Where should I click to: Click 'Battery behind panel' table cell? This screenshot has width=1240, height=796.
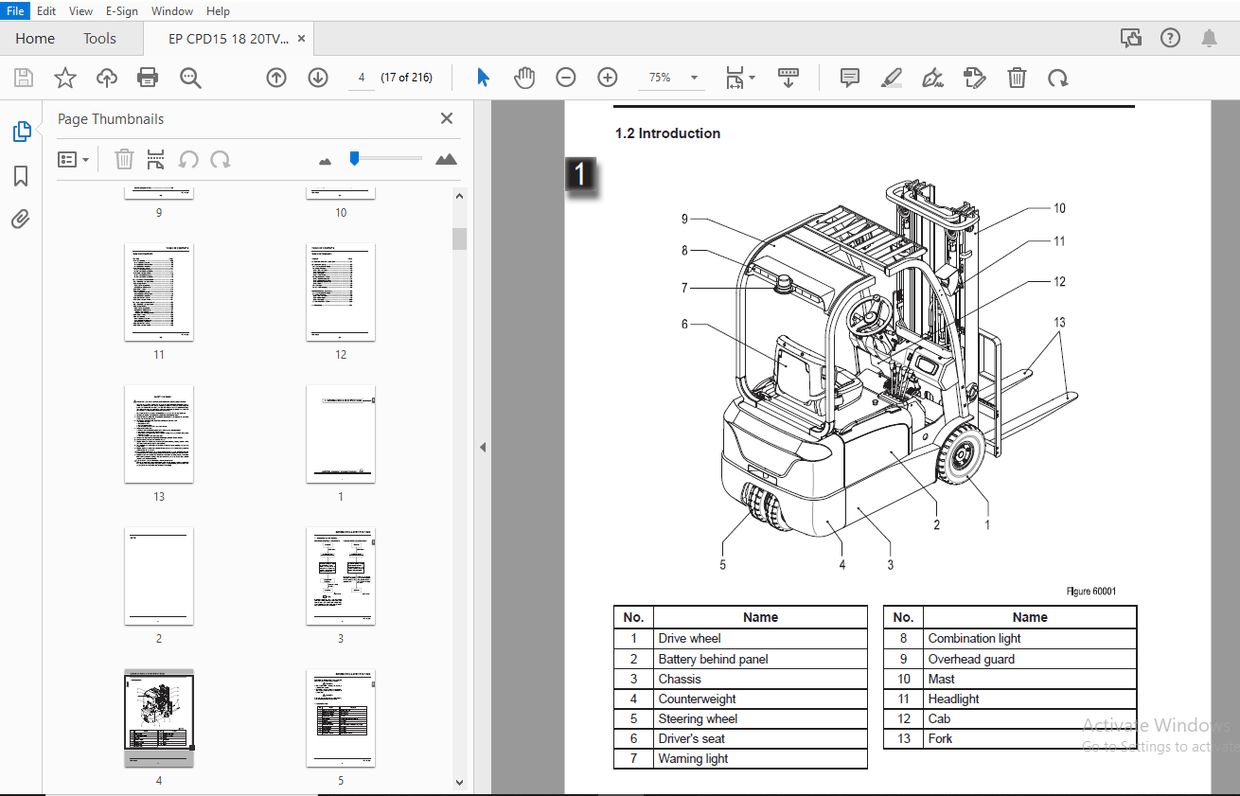(x=760, y=659)
